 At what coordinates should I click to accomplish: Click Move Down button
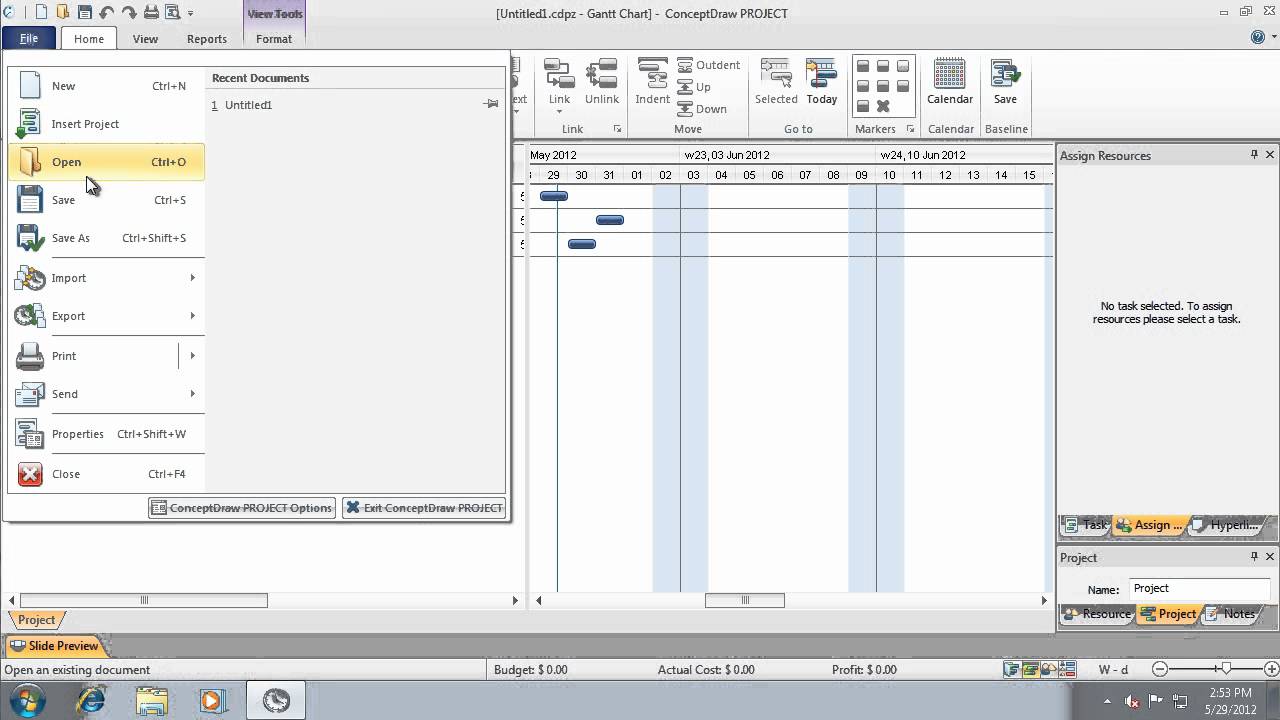coord(702,109)
